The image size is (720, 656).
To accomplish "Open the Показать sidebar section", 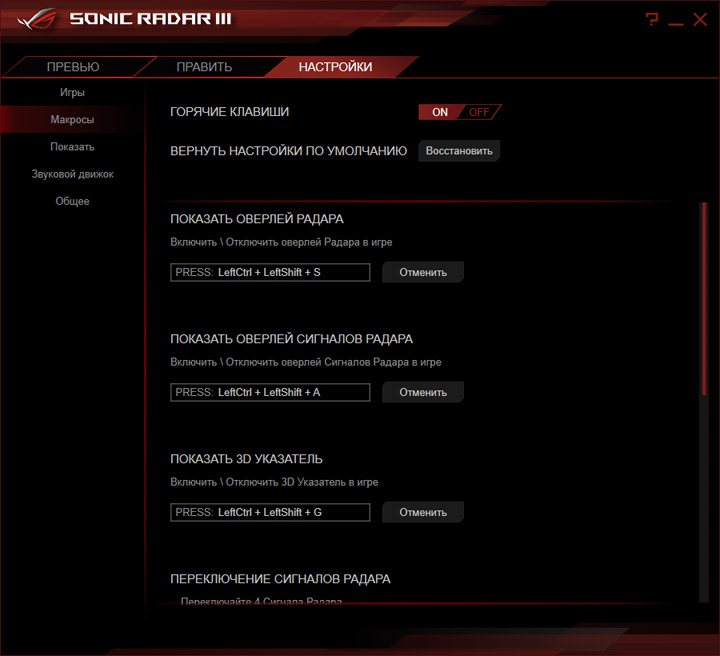I will click(x=72, y=147).
